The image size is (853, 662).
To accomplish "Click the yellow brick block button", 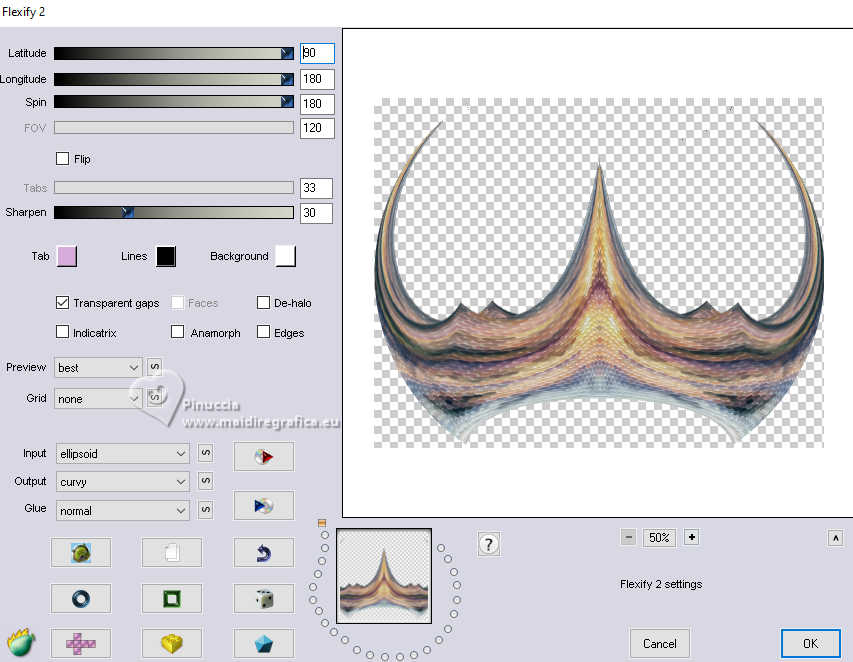I will coord(172,644).
